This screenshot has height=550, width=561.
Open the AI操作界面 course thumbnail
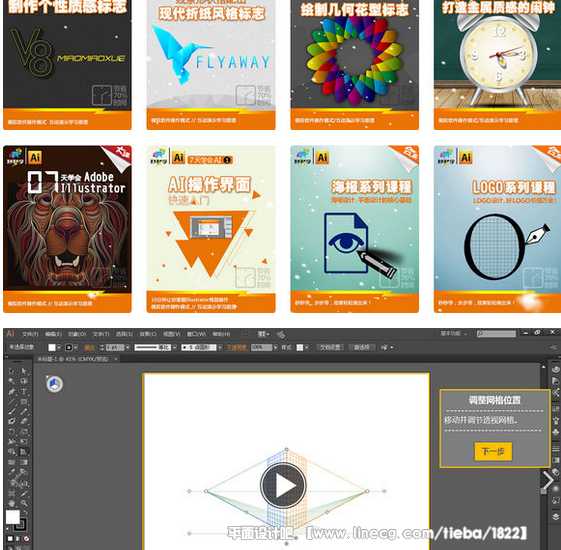[x=211, y=229]
